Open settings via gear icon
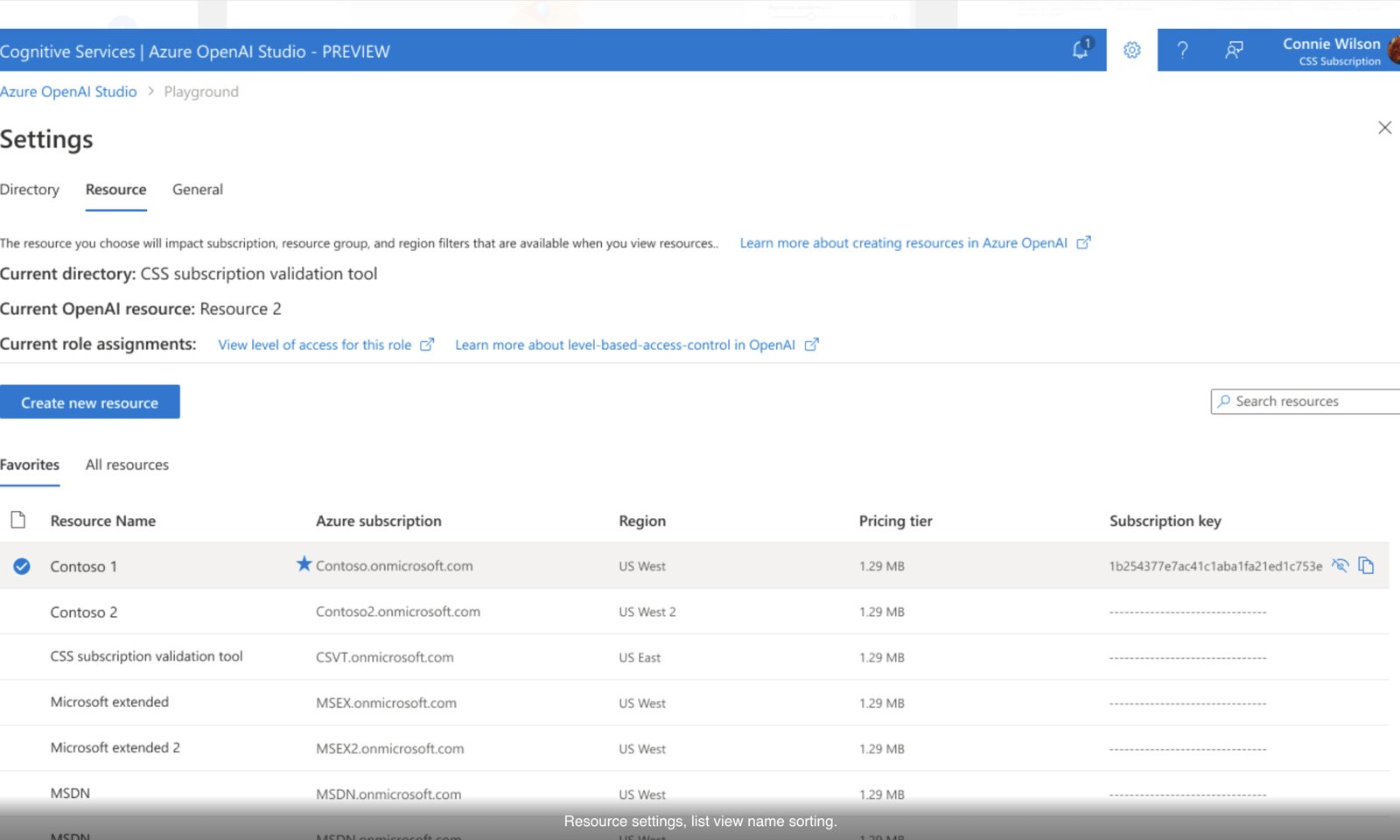This screenshot has height=840, width=1400. (x=1132, y=50)
